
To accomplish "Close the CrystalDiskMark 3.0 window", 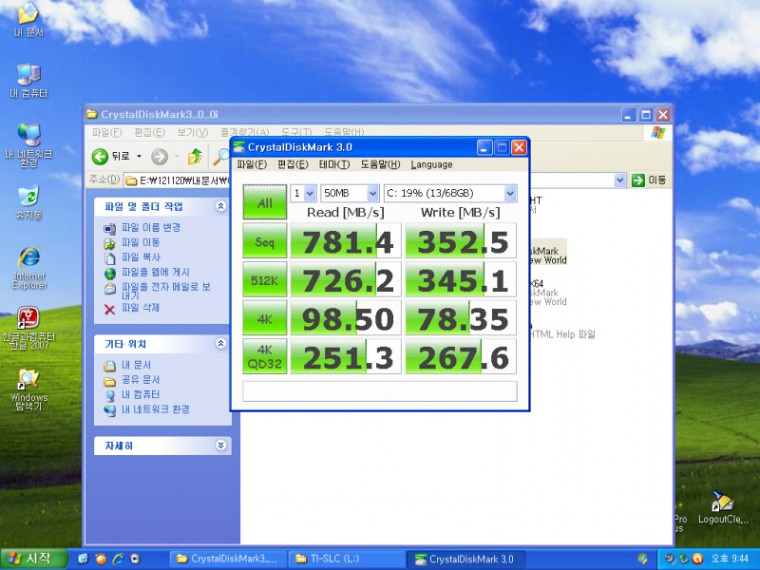I will pos(519,147).
